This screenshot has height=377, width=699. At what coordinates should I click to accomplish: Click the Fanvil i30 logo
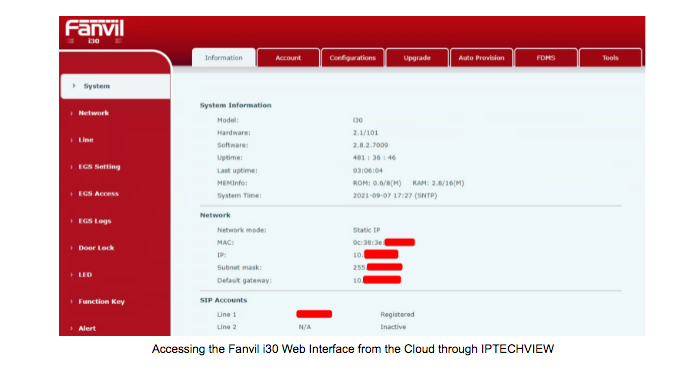click(x=95, y=32)
